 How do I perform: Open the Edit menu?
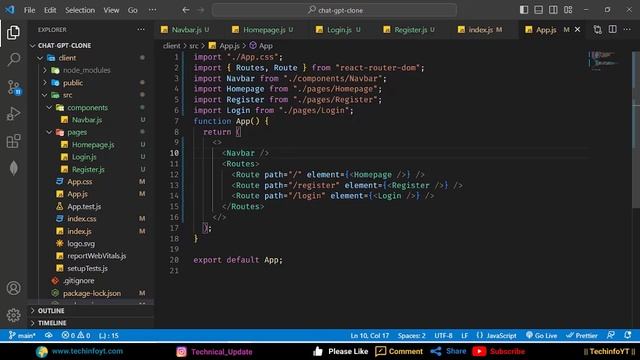tap(50, 10)
